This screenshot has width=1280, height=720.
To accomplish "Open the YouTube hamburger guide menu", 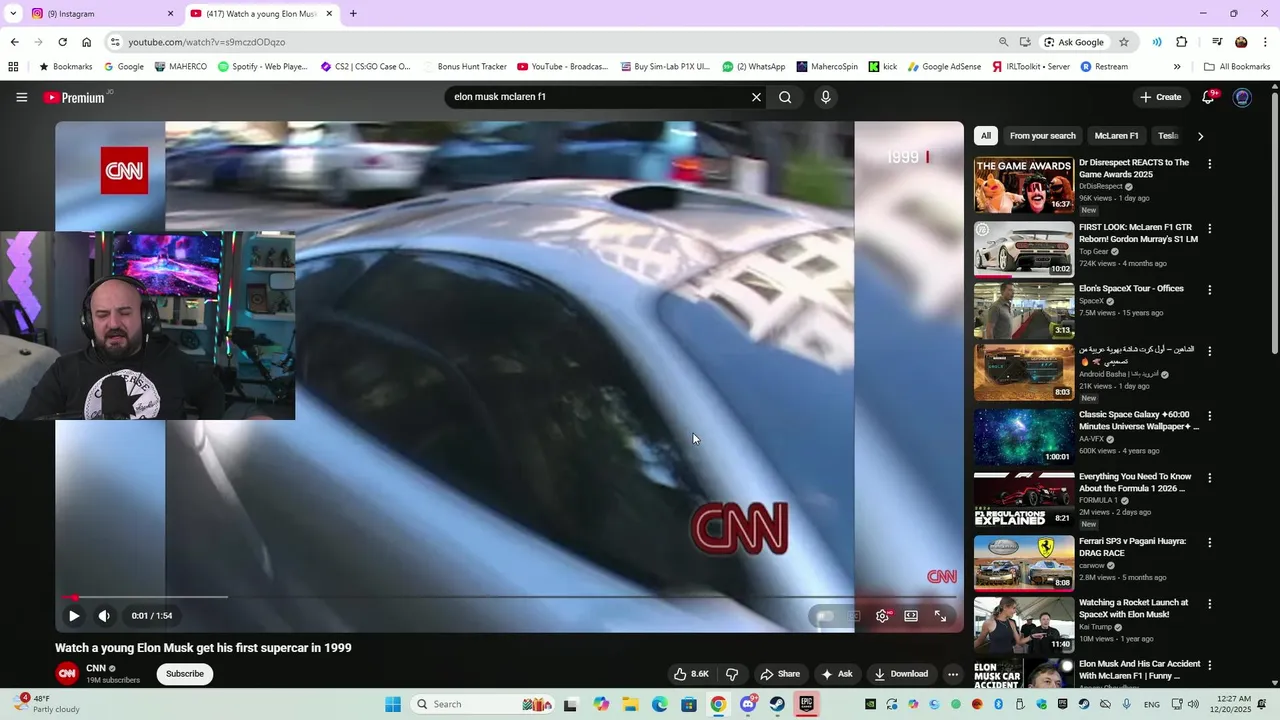I will [21, 97].
